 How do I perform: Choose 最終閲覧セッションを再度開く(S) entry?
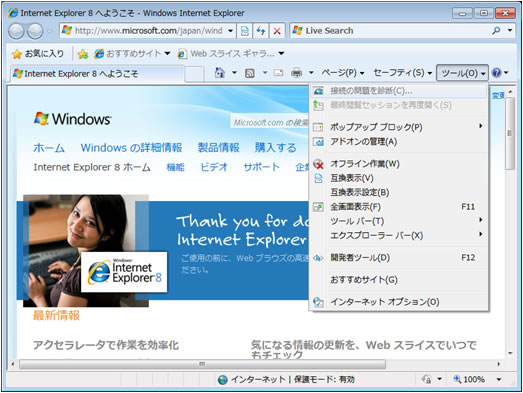click(399, 105)
